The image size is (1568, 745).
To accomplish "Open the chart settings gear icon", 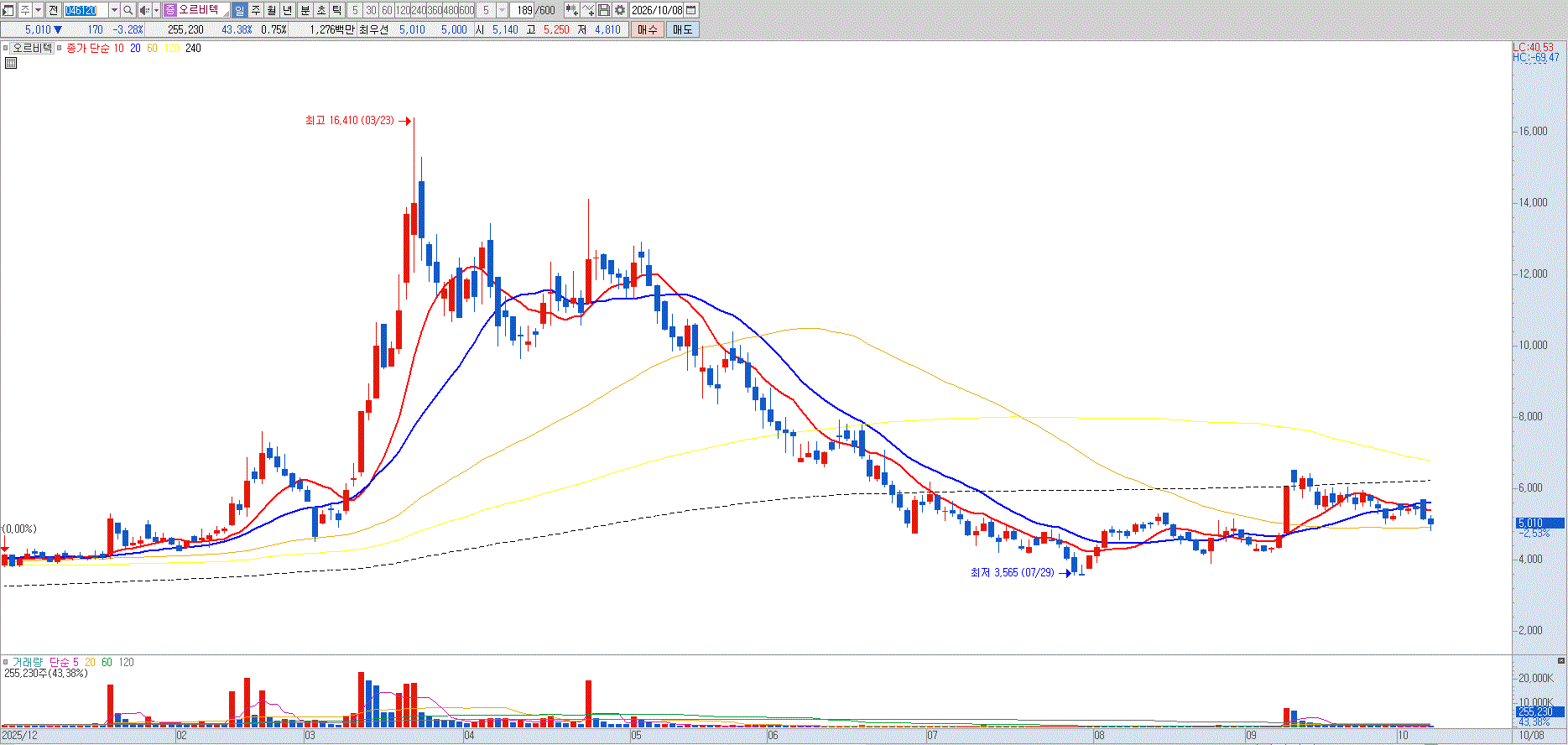I will click(x=619, y=10).
